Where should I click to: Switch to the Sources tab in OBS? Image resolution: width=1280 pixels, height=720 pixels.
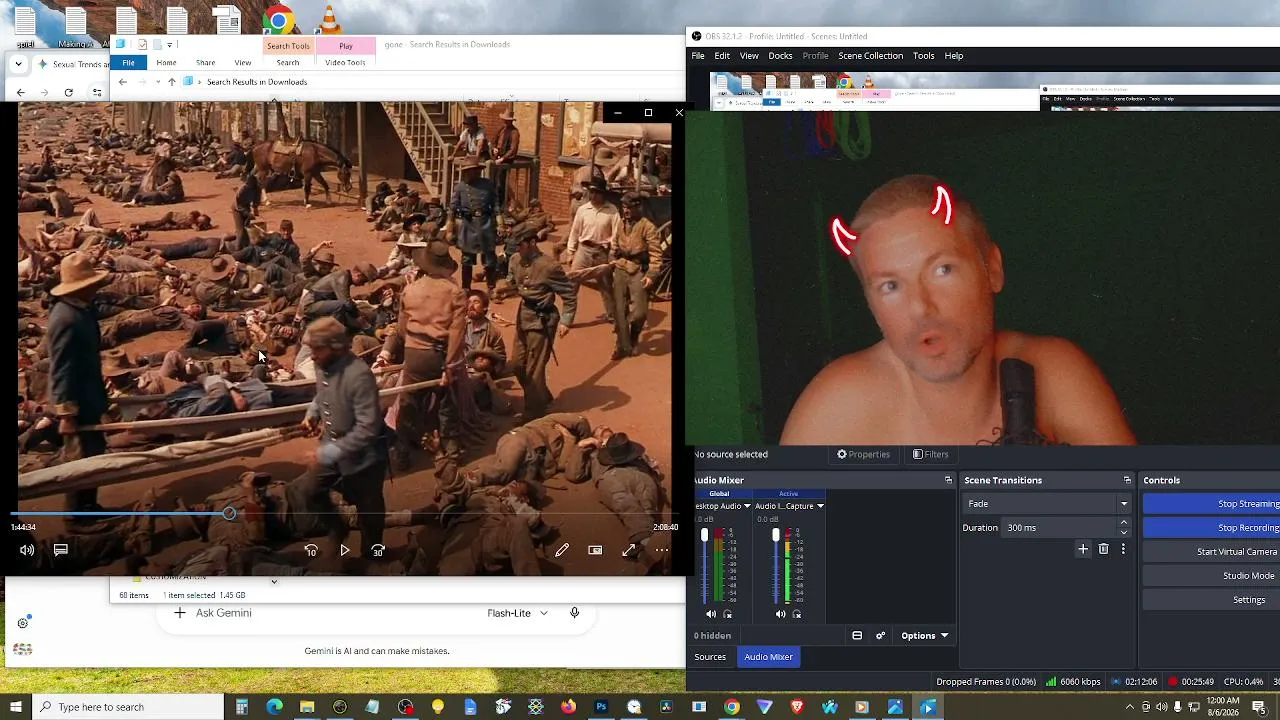(710, 657)
